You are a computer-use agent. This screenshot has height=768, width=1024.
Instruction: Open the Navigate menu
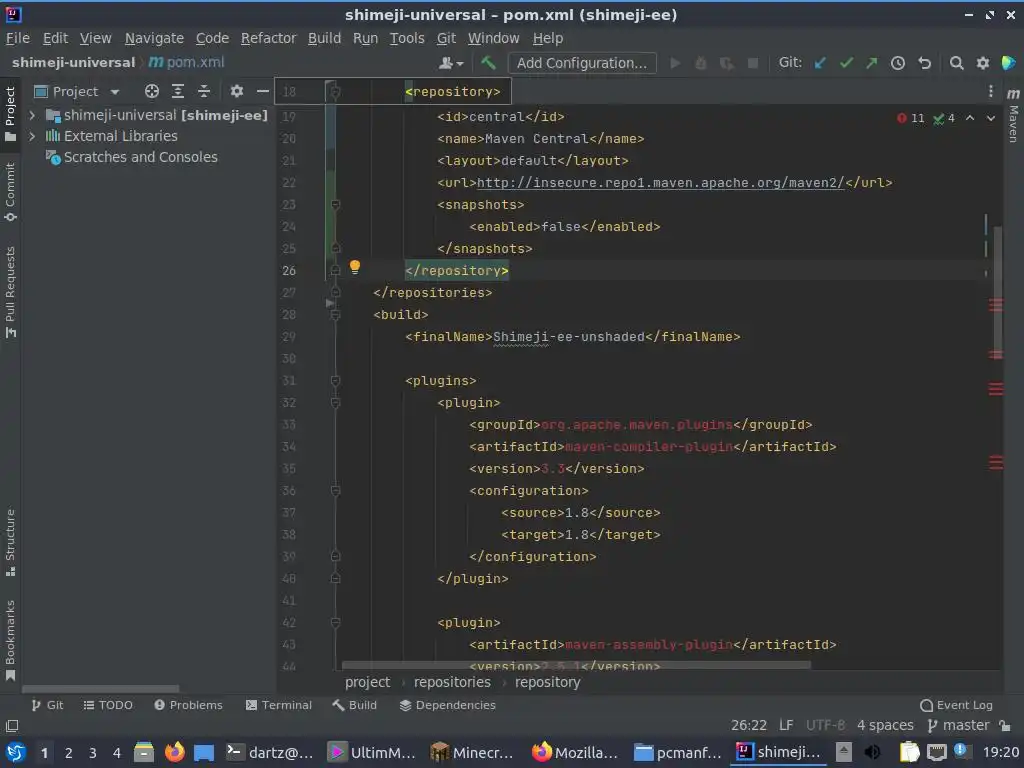[x=154, y=39]
